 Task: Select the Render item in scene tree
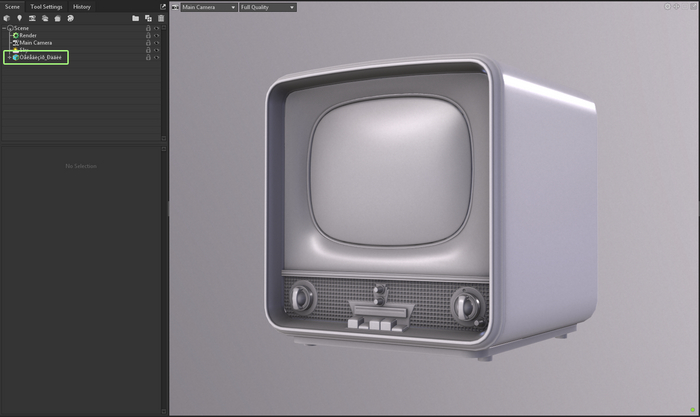pos(28,35)
